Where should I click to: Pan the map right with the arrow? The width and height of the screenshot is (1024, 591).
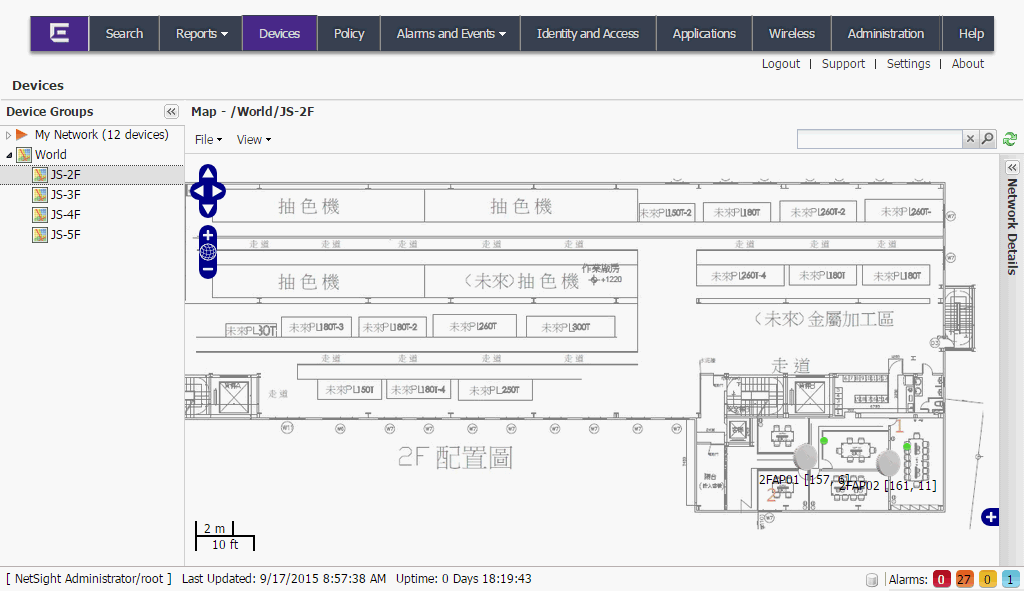pos(218,191)
